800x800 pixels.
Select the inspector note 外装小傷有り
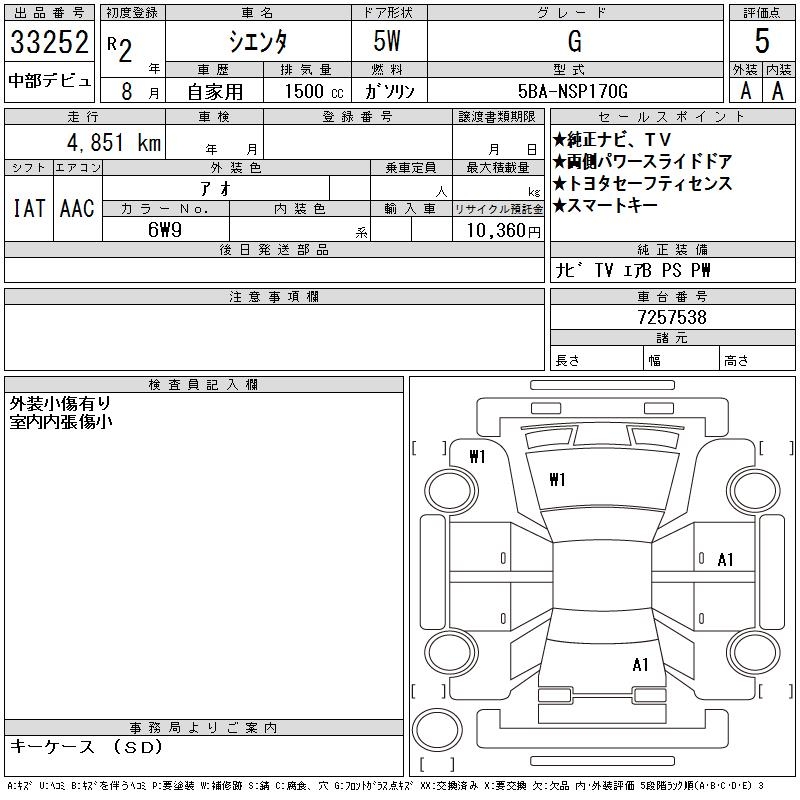tap(60, 403)
